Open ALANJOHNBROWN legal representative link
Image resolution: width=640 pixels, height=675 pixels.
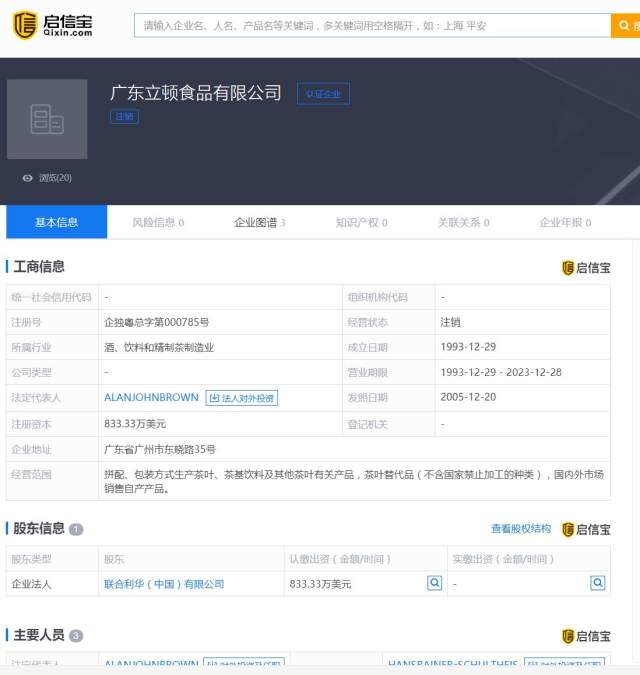tap(151, 397)
